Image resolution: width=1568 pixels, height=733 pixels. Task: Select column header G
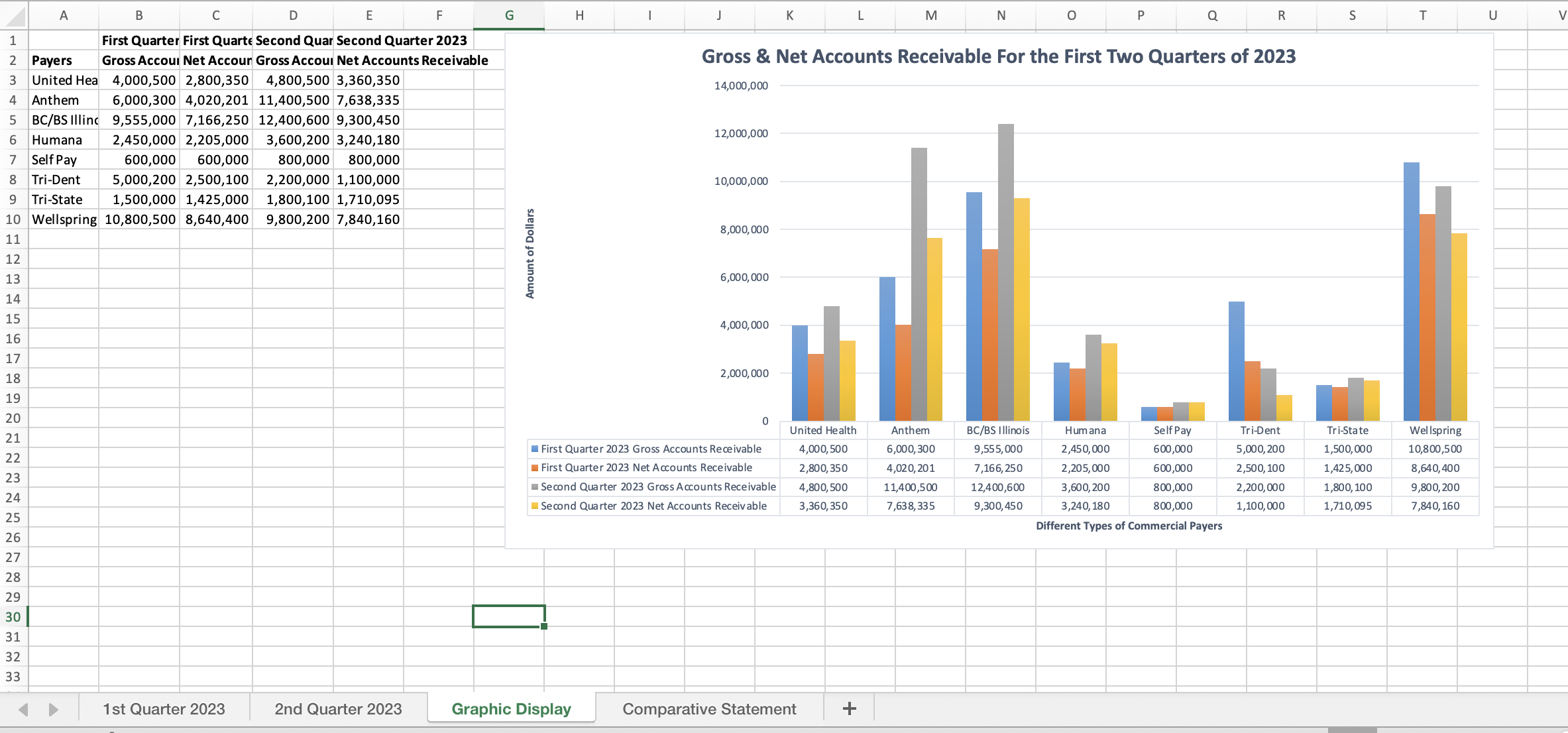508,15
